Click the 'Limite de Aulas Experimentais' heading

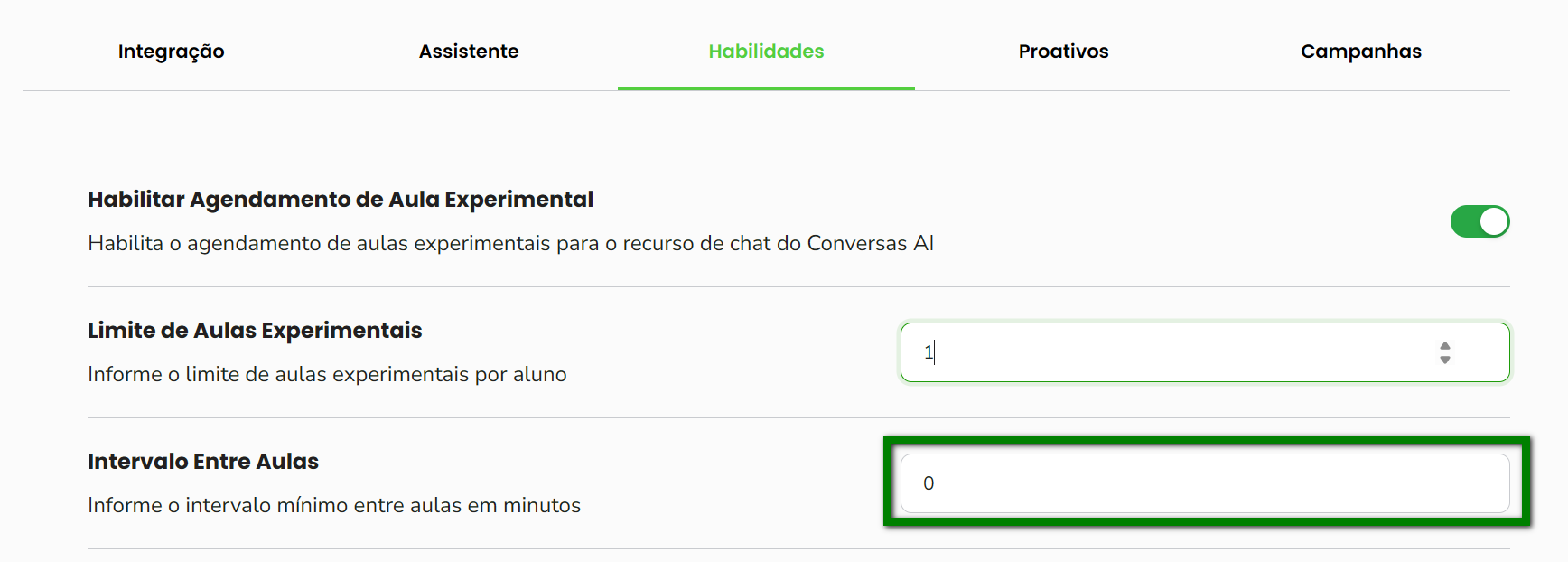pyautogui.click(x=255, y=331)
